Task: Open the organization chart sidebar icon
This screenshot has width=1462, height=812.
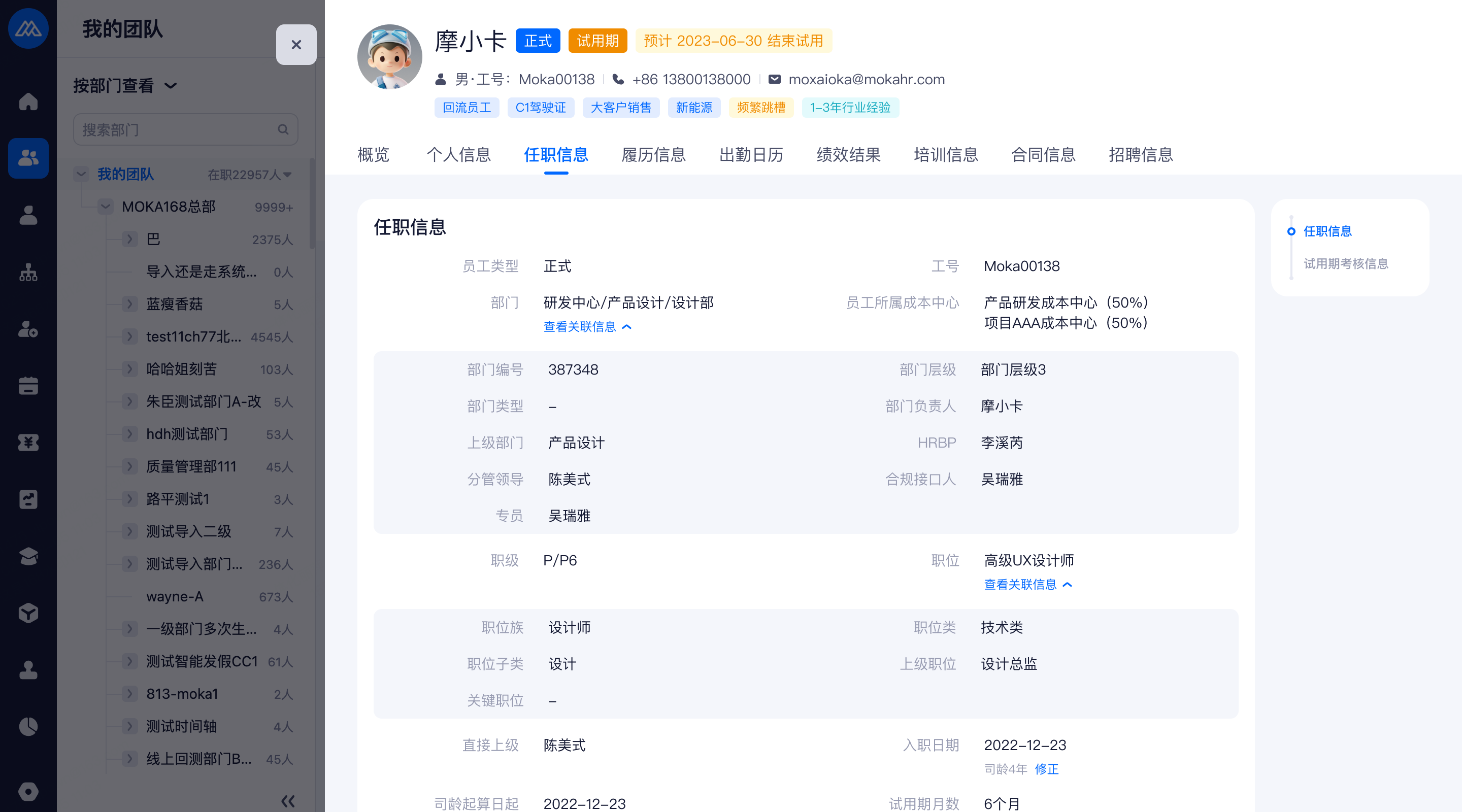Action: click(28, 272)
